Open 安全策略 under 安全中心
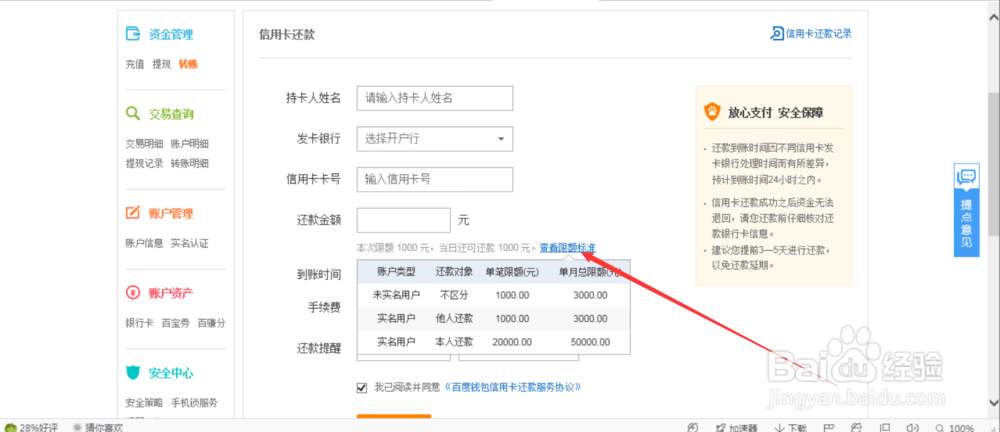Image resolution: width=1000 pixels, height=432 pixels. [x=144, y=403]
